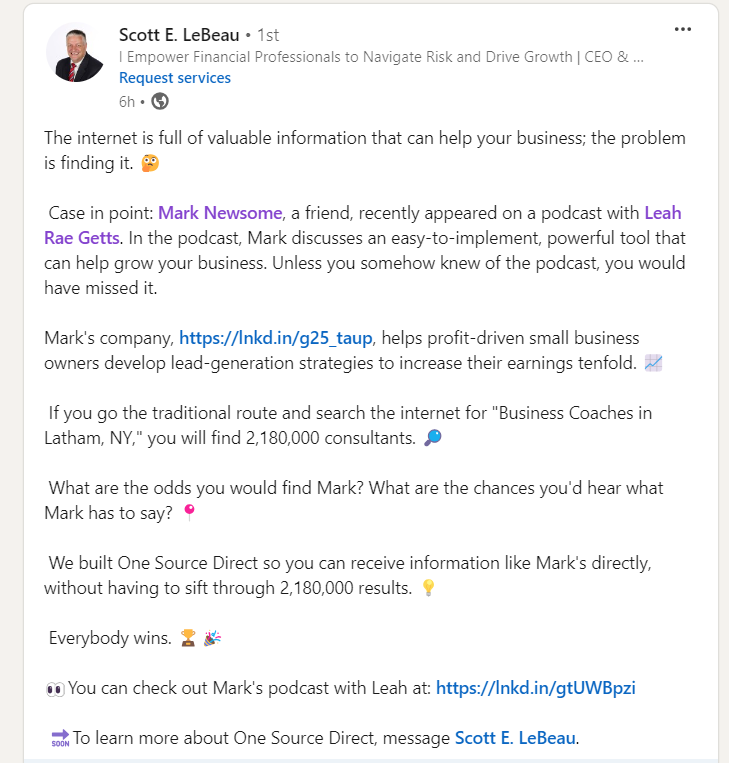Click the pushpin emoji

coord(189,514)
